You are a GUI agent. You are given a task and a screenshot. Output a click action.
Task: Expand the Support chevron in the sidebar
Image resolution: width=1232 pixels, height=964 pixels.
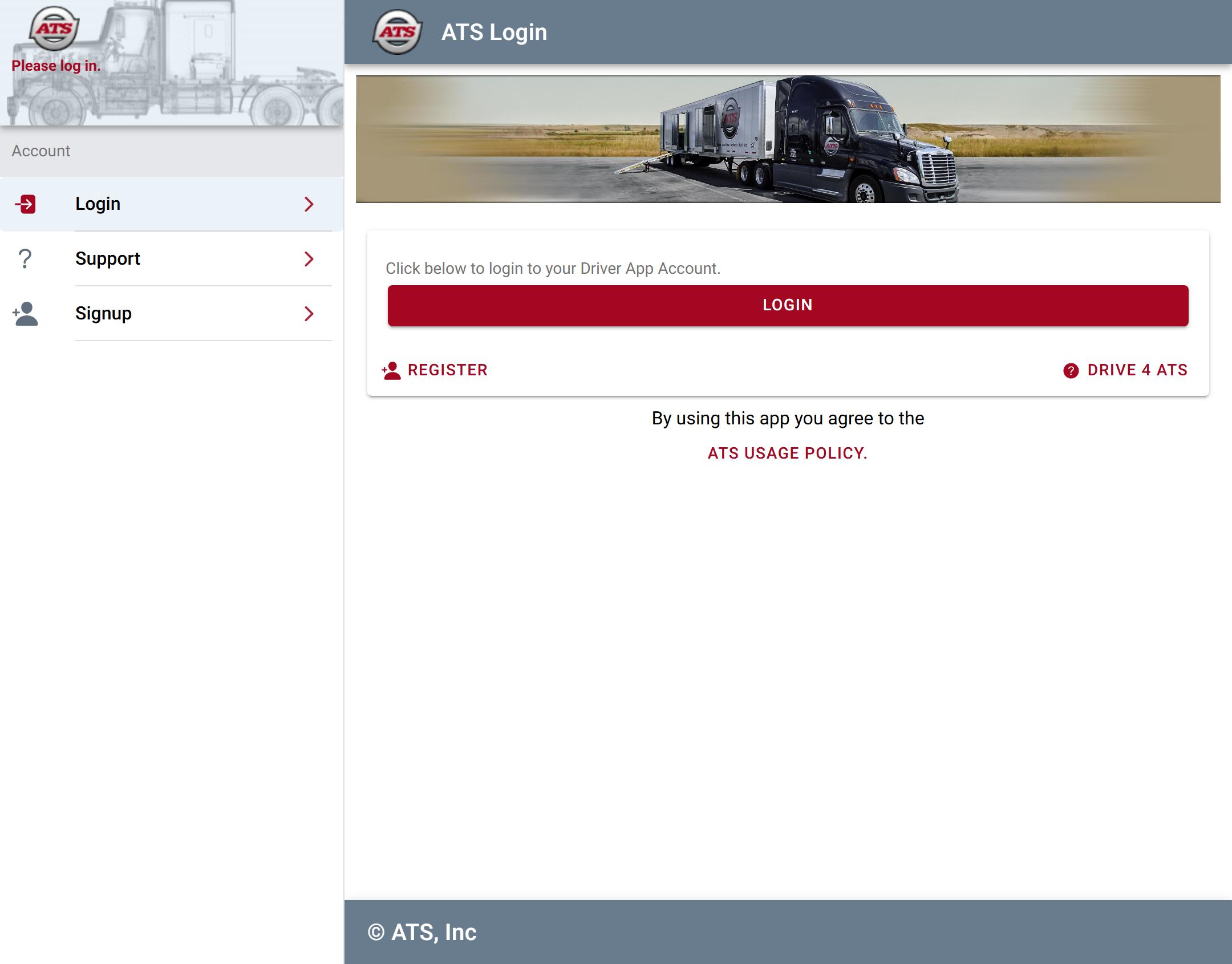click(x=309, y=259)
